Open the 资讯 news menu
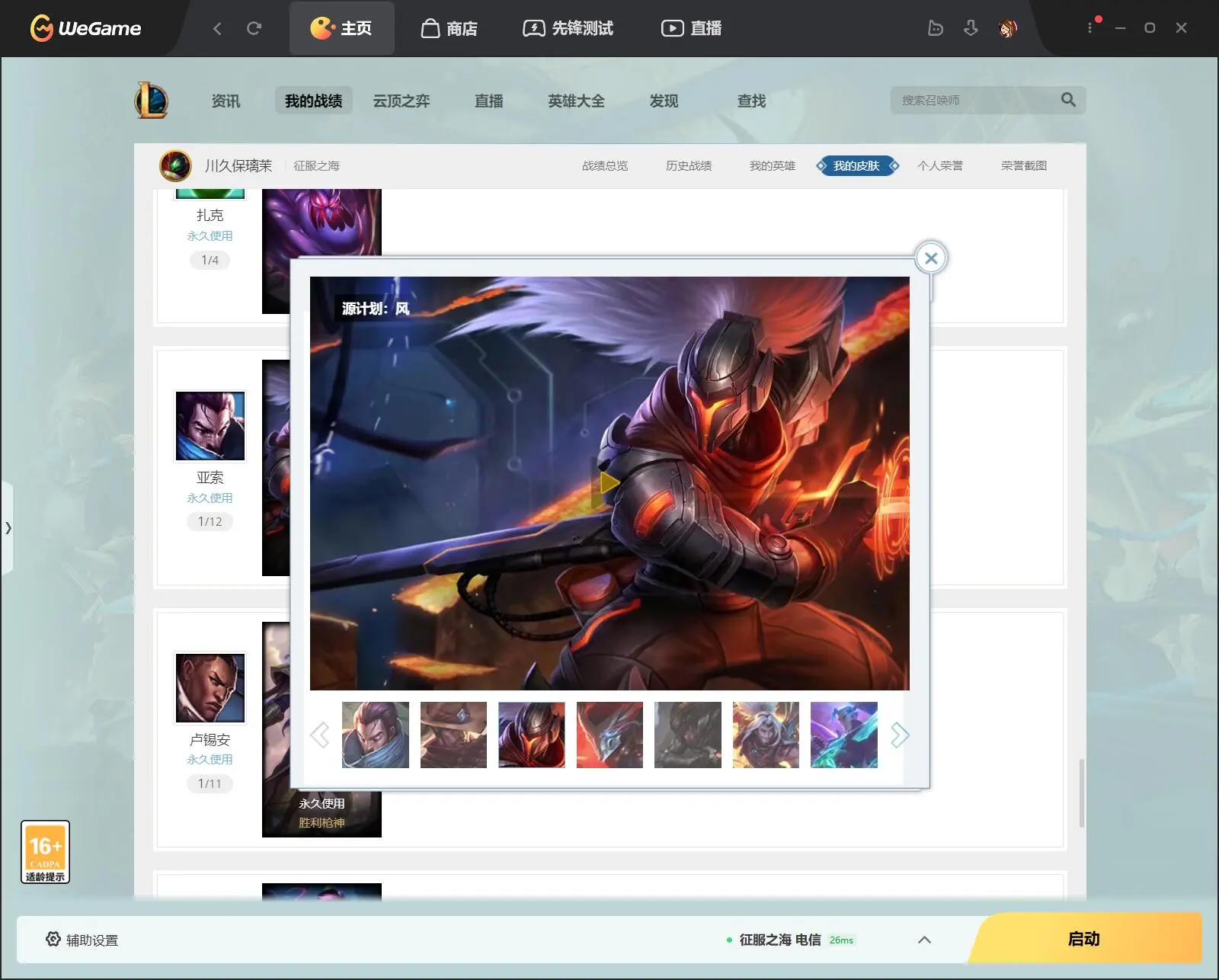1219x980 pixels. pyautogui.click(x=226, y=101)
